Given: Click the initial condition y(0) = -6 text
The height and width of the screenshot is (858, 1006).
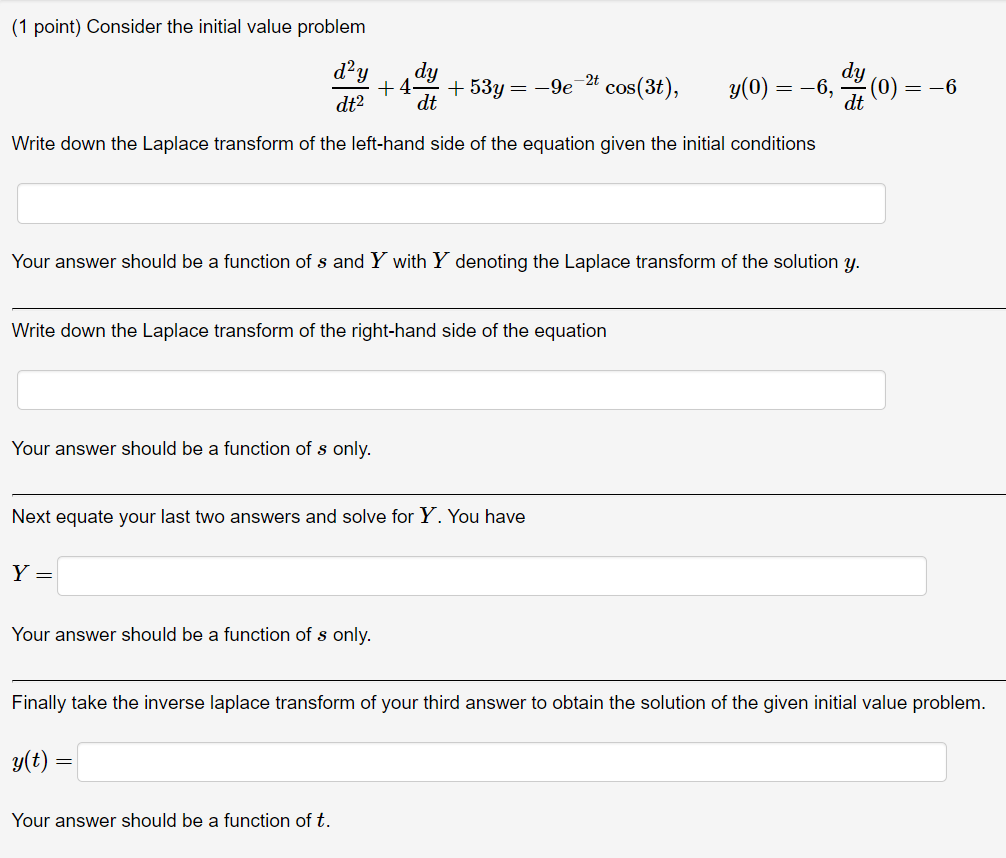Looking at the screenshot, I should point(778,87).
